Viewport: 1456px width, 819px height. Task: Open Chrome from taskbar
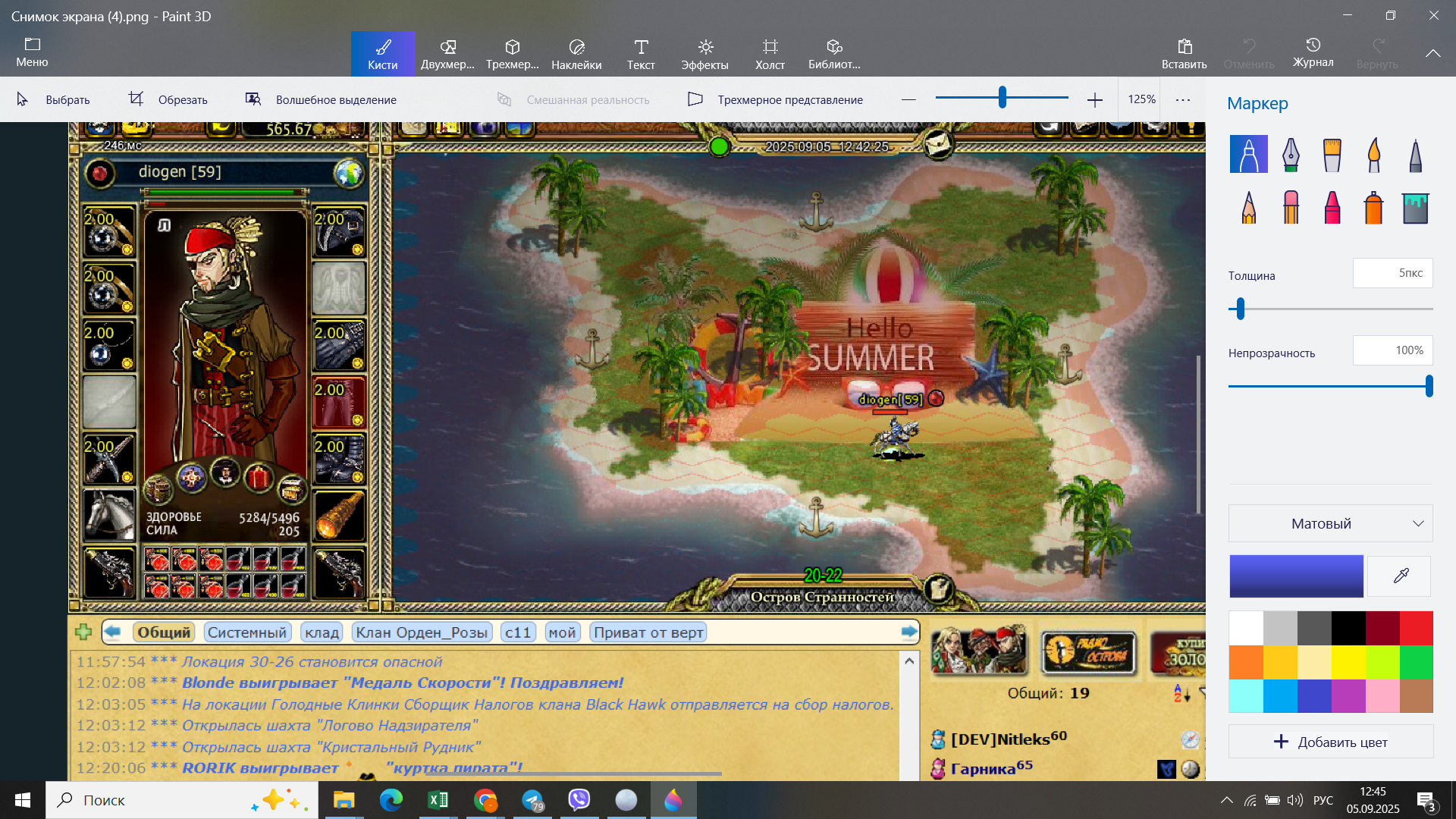(x=485, y=800)
